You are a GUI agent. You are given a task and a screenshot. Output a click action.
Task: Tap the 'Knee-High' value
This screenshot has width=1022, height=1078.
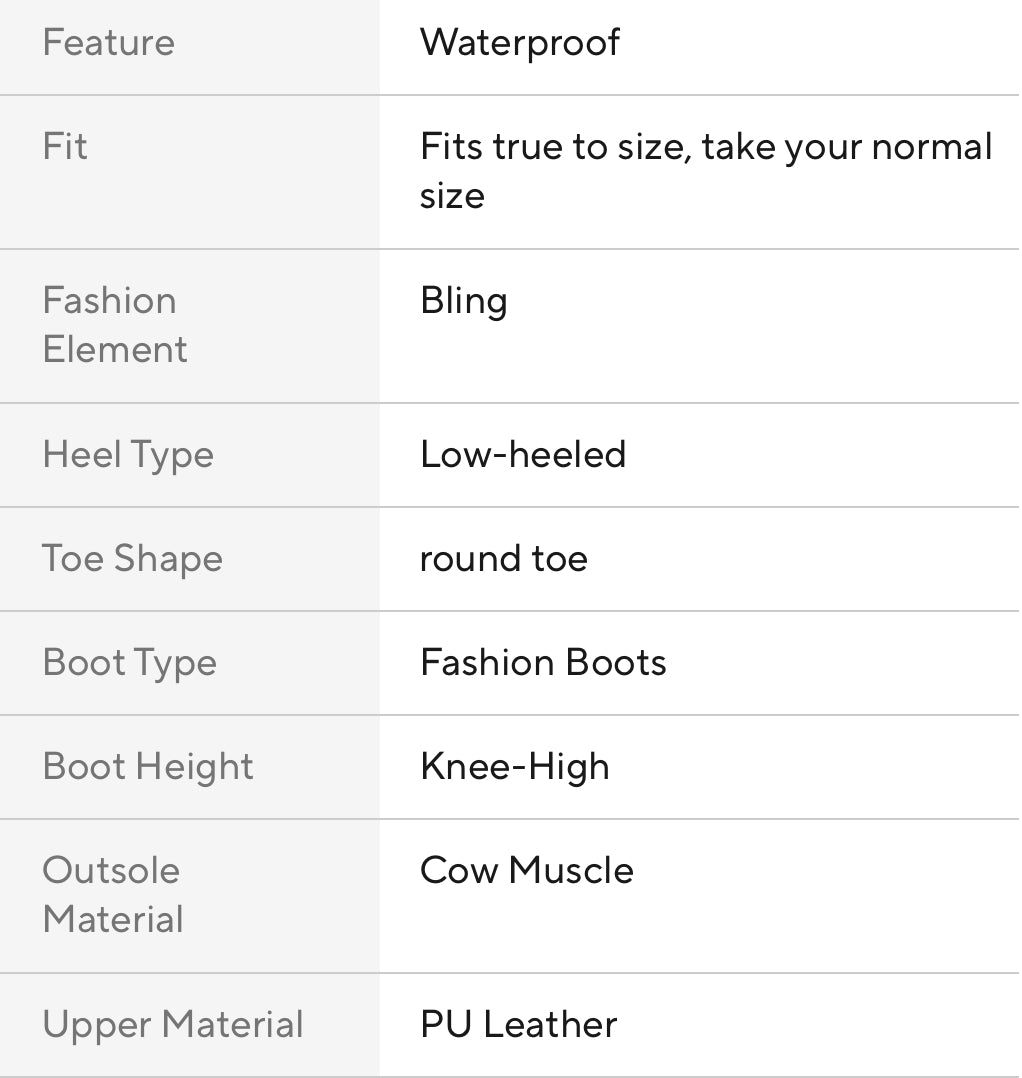(x=515, y=767)
